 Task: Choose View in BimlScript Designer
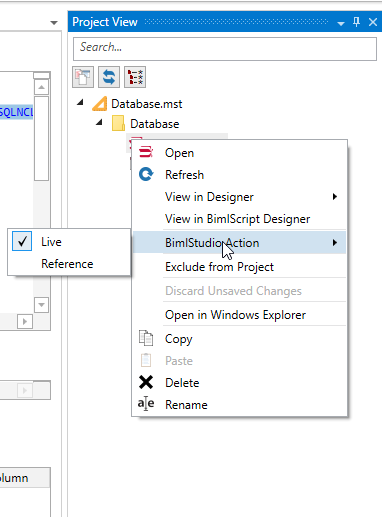click(x=239, y=219)
